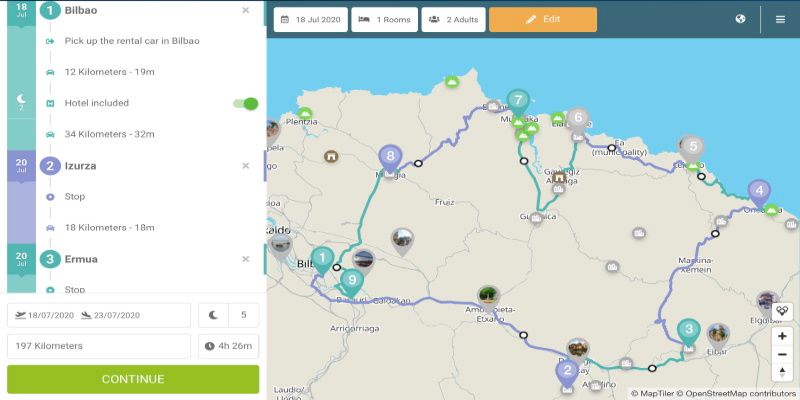Click the '34 Kilometers - 32m' drive row

click(109, 134)
